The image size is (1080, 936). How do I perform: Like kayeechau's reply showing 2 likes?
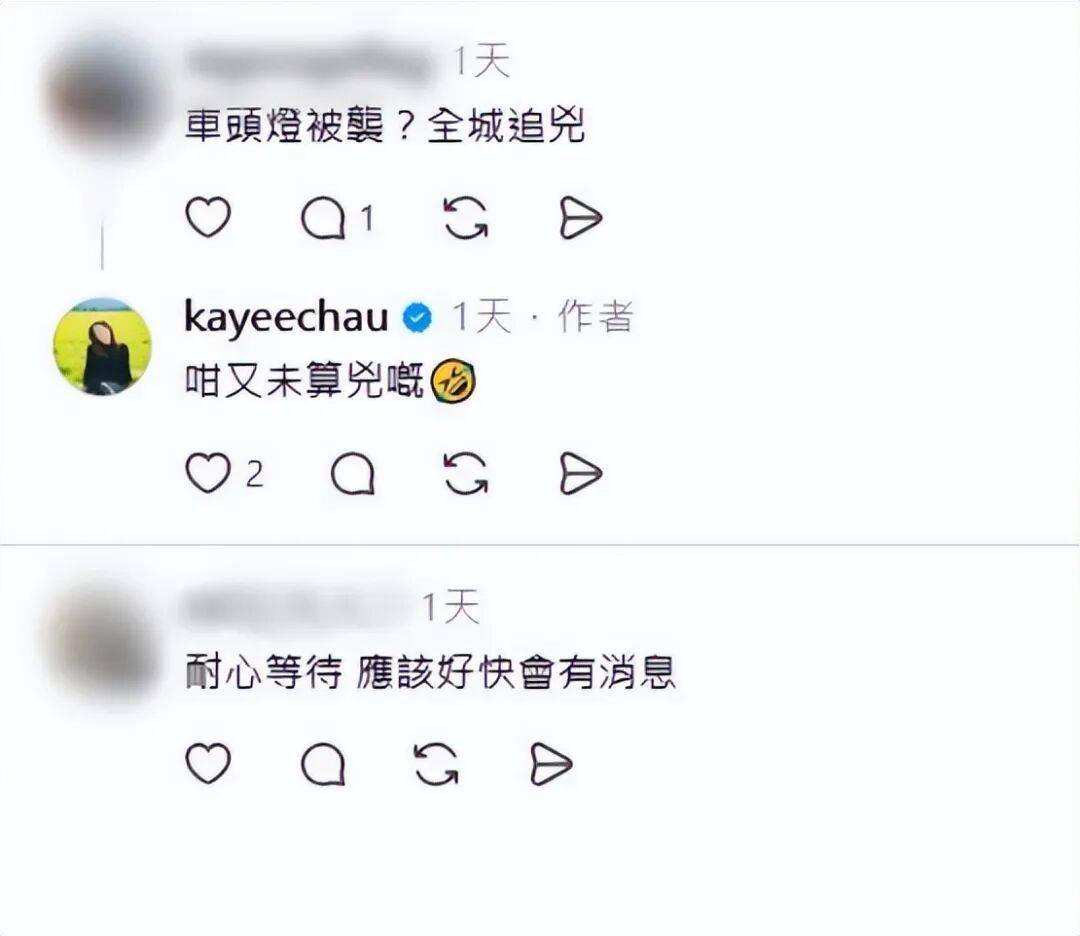(x=208, y=473)
